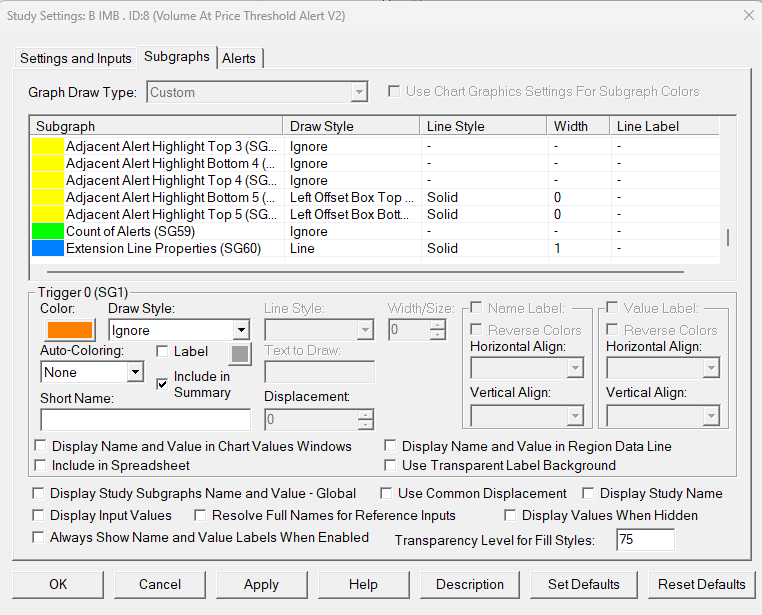Click the Reset Defaults button

click(701, 584)
